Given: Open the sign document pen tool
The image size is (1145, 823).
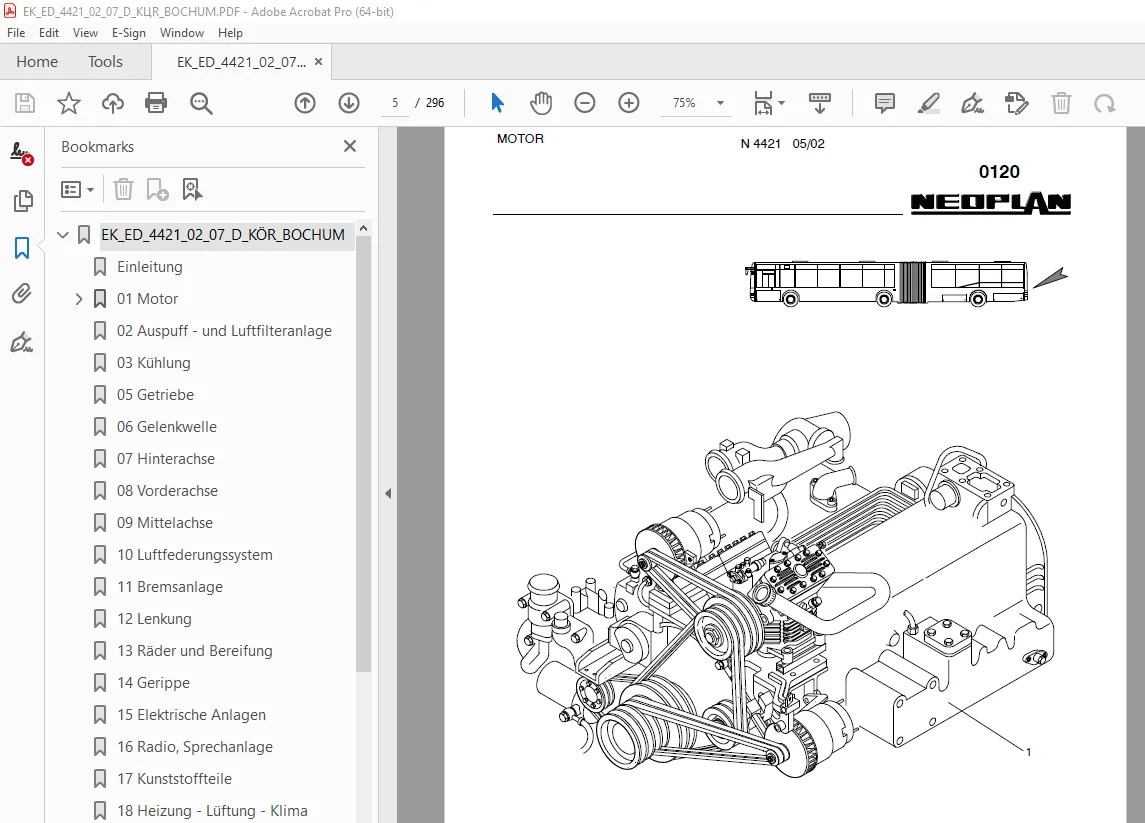Looking at the screenshot, I should click(972, 103).
